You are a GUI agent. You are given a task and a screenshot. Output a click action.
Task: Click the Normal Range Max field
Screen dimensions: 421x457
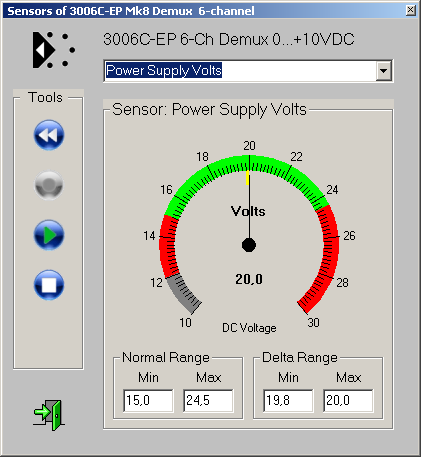click(208, 400)
